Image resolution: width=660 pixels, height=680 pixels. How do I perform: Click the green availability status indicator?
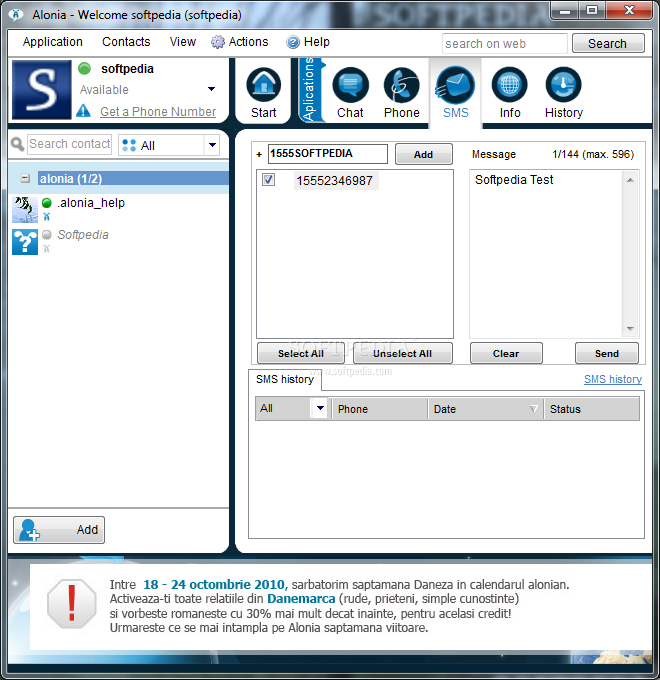coord(85,69)
